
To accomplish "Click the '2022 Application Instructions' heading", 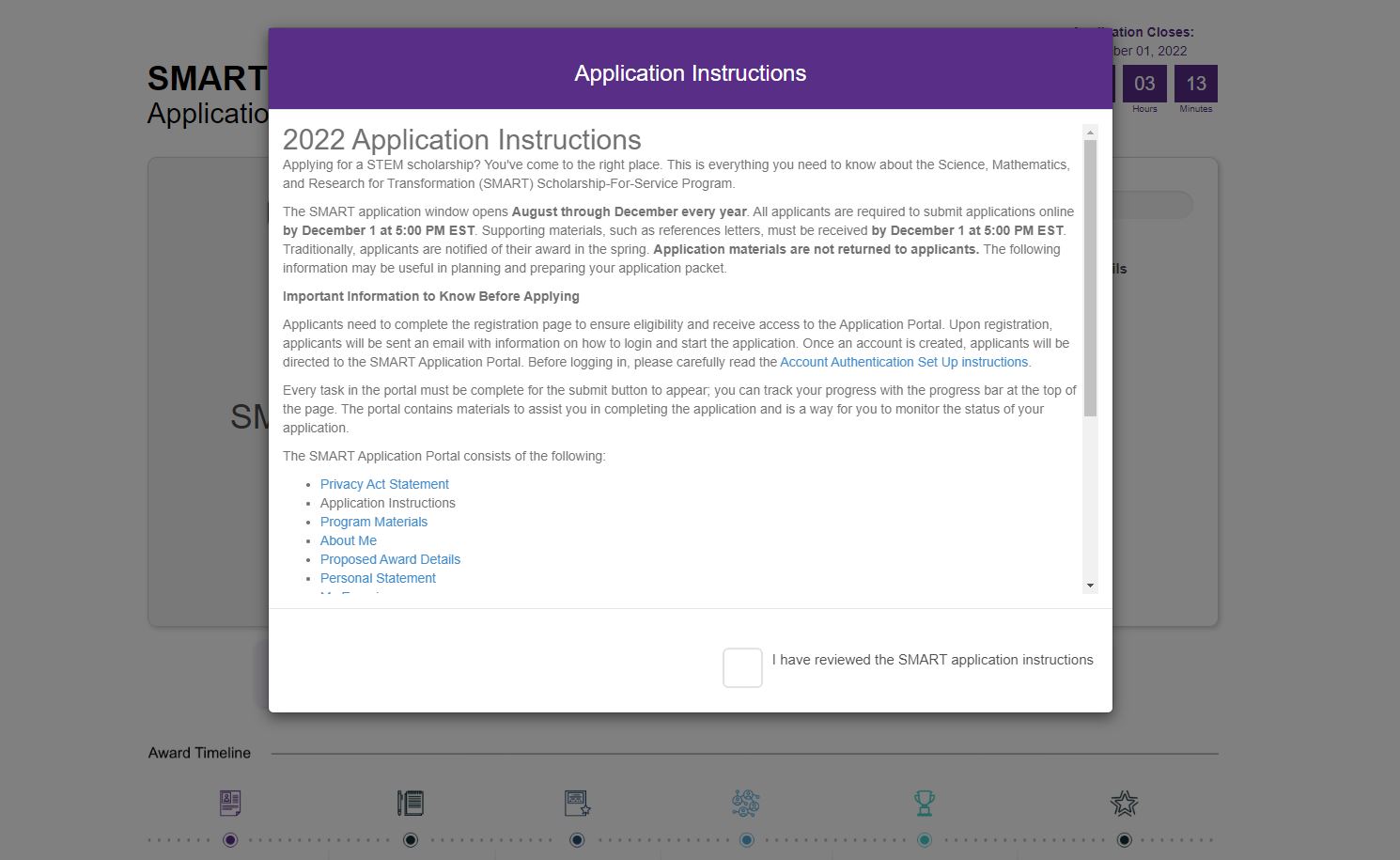I will [462, 140].
